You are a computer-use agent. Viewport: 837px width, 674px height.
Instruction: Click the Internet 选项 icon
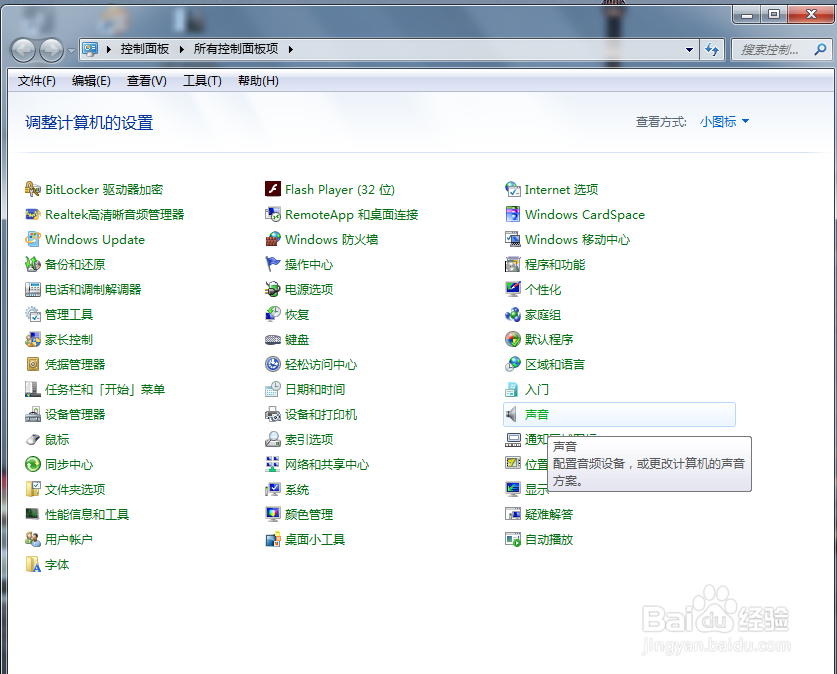pyautogui.click(x=512, y=189)
